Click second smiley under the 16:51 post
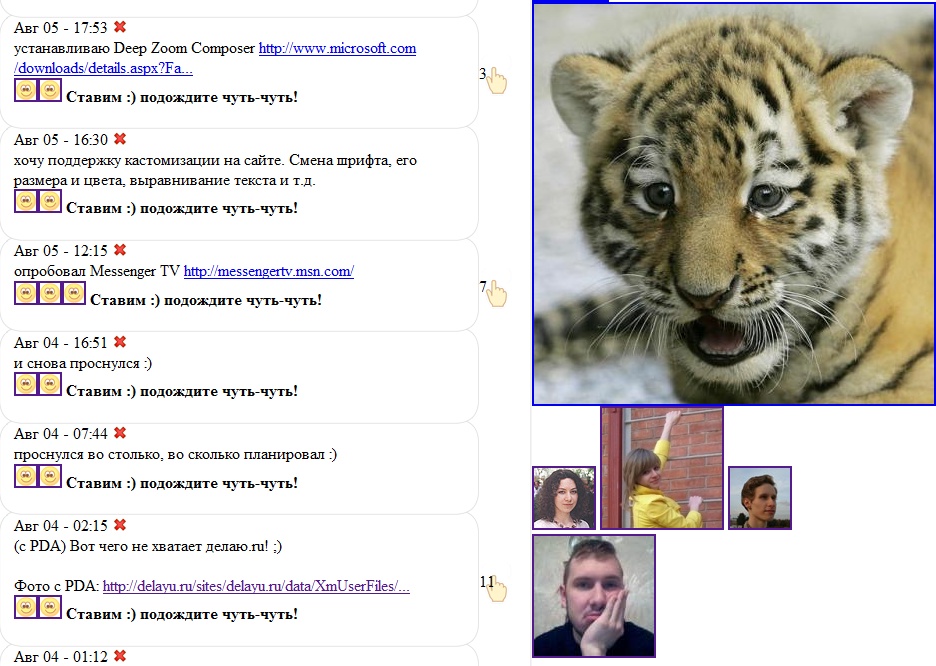 [x=50, y=385]
